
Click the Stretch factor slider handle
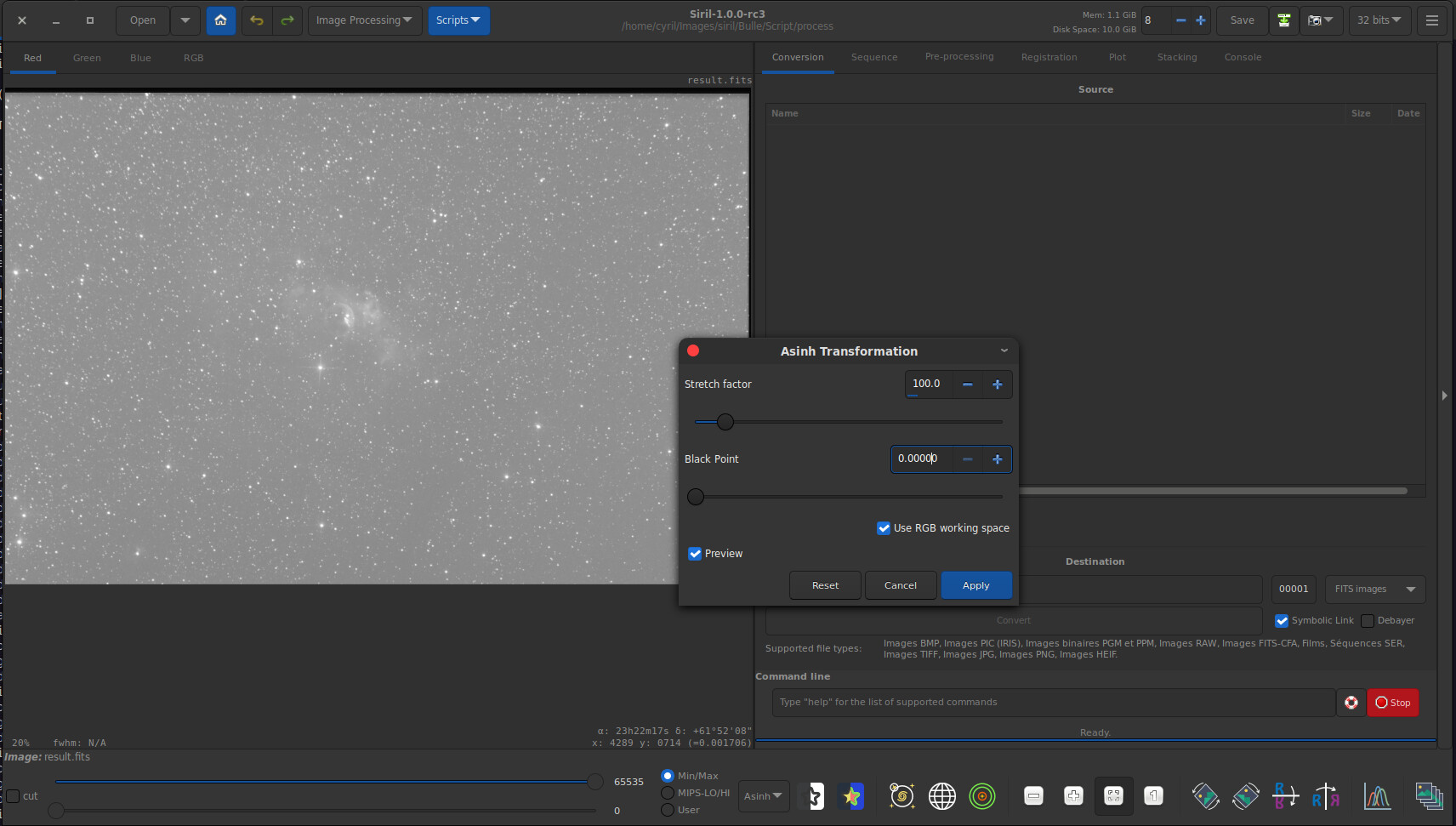(725, 422)
